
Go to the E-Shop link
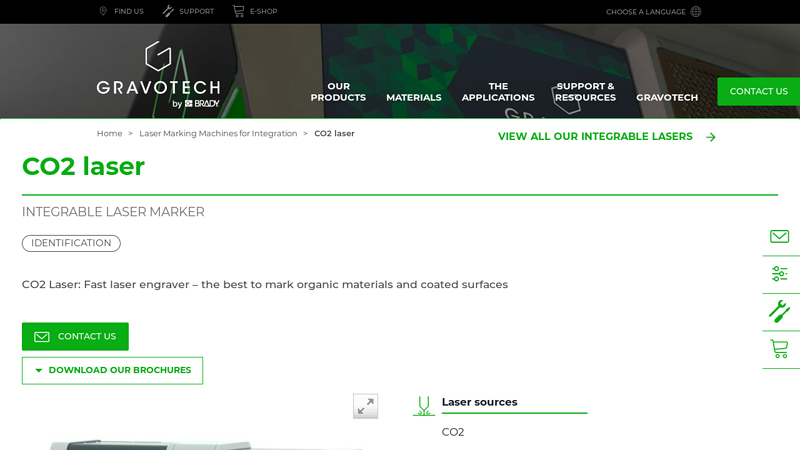(263, 11)
